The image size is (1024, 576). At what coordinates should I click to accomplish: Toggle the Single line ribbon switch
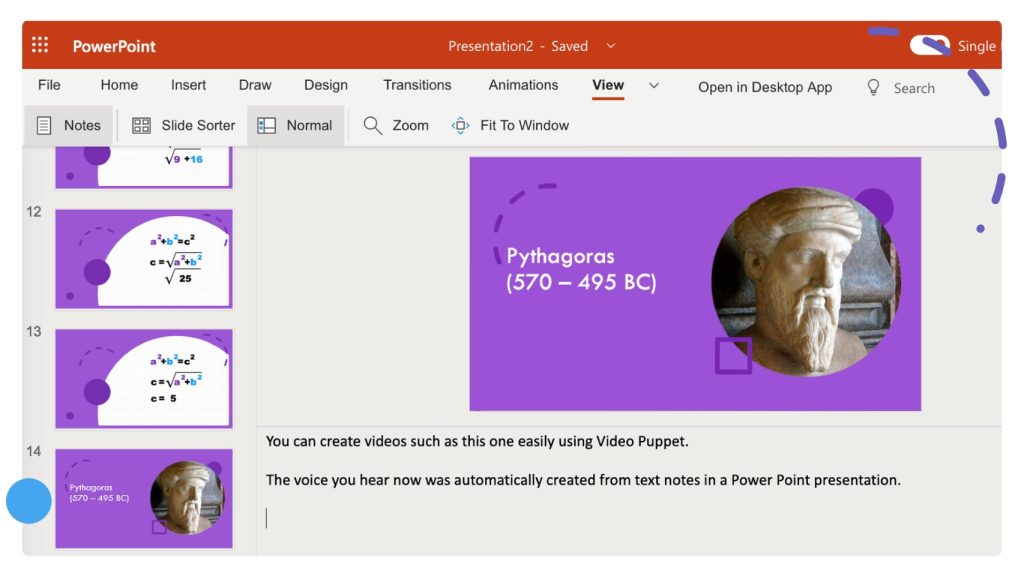(x=929, y=46)
